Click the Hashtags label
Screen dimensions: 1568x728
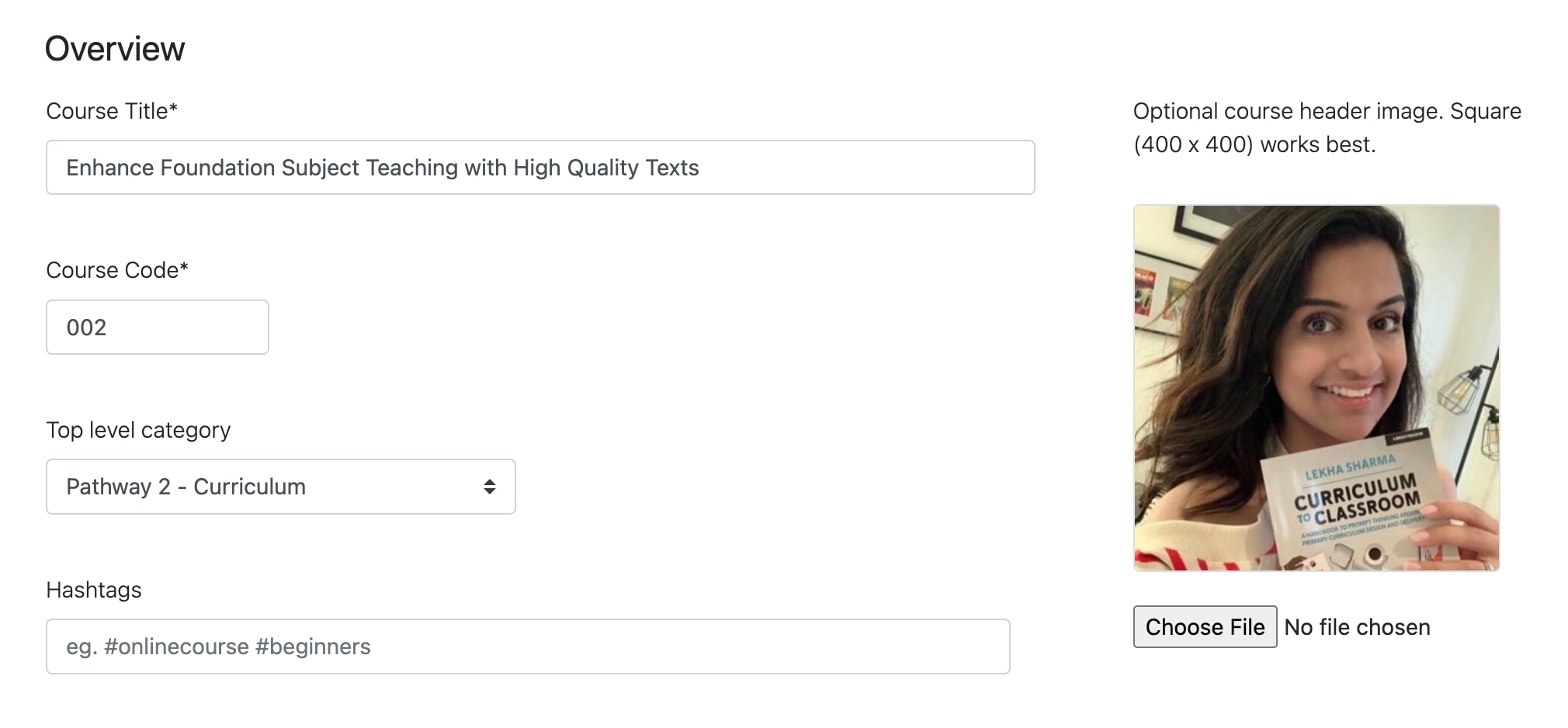[x=94, y=590]
